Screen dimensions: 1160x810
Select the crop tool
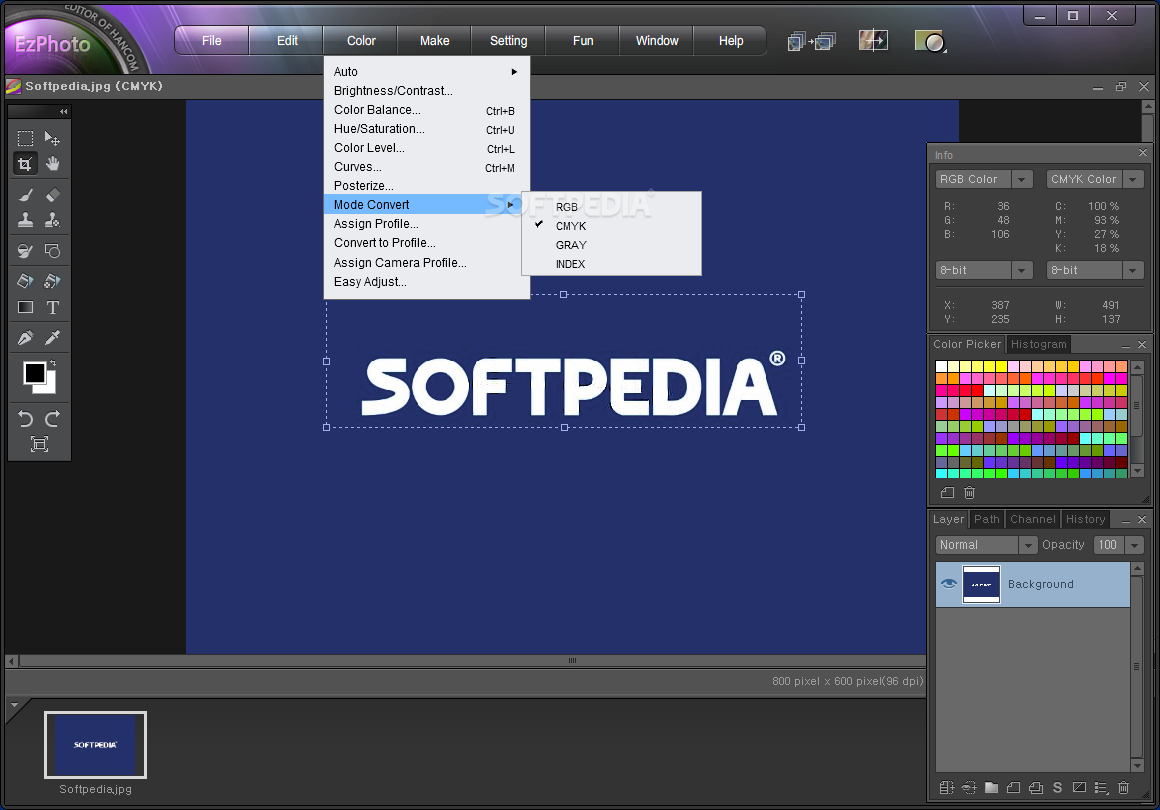(x=25, y=164)
